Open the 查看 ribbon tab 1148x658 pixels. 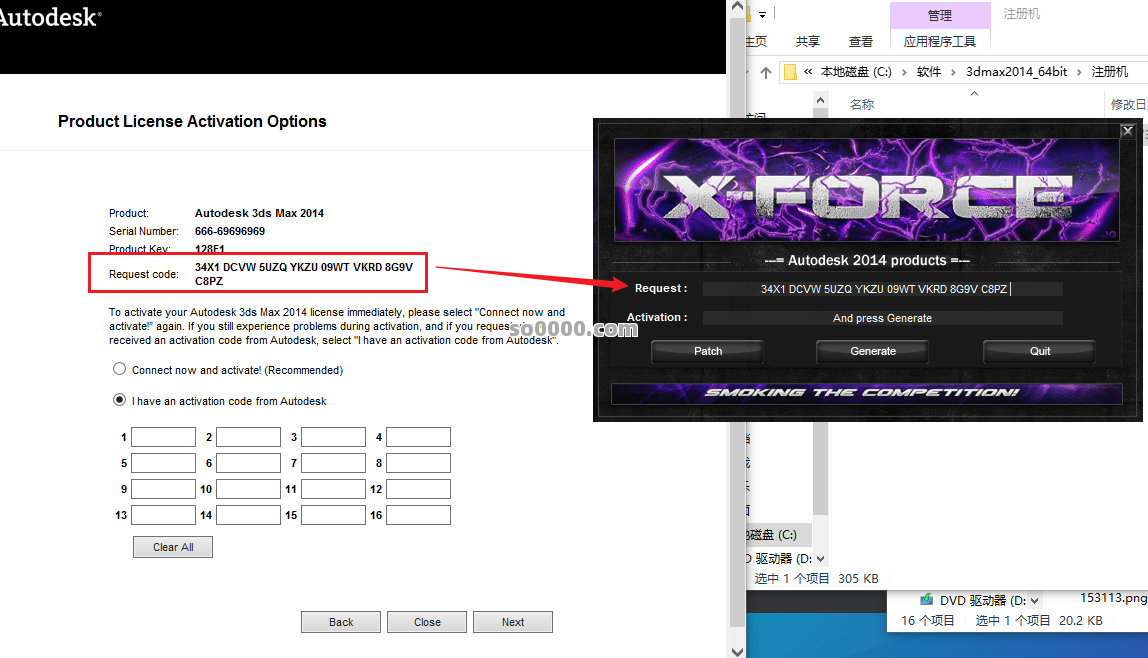[x=860, y=41]
